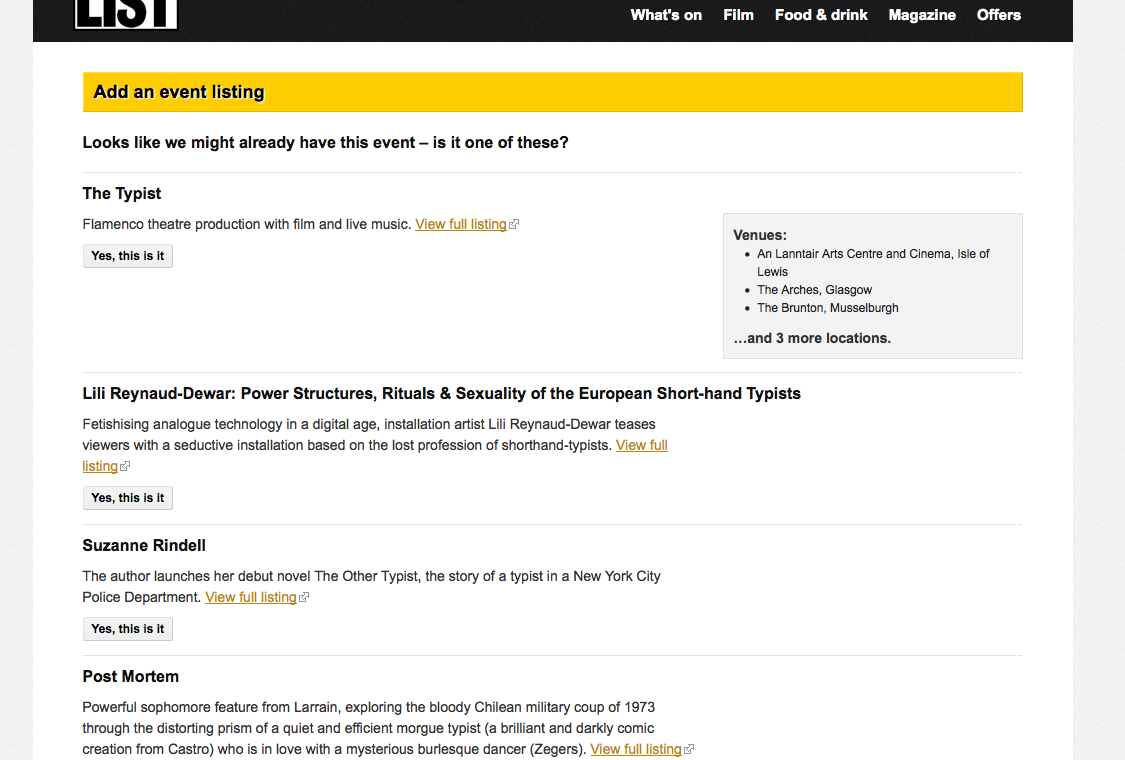The image size is (1125, 760).
Task: Confirm The Typist with 'Yes, this is it'
Action: (x=128, y=256)
